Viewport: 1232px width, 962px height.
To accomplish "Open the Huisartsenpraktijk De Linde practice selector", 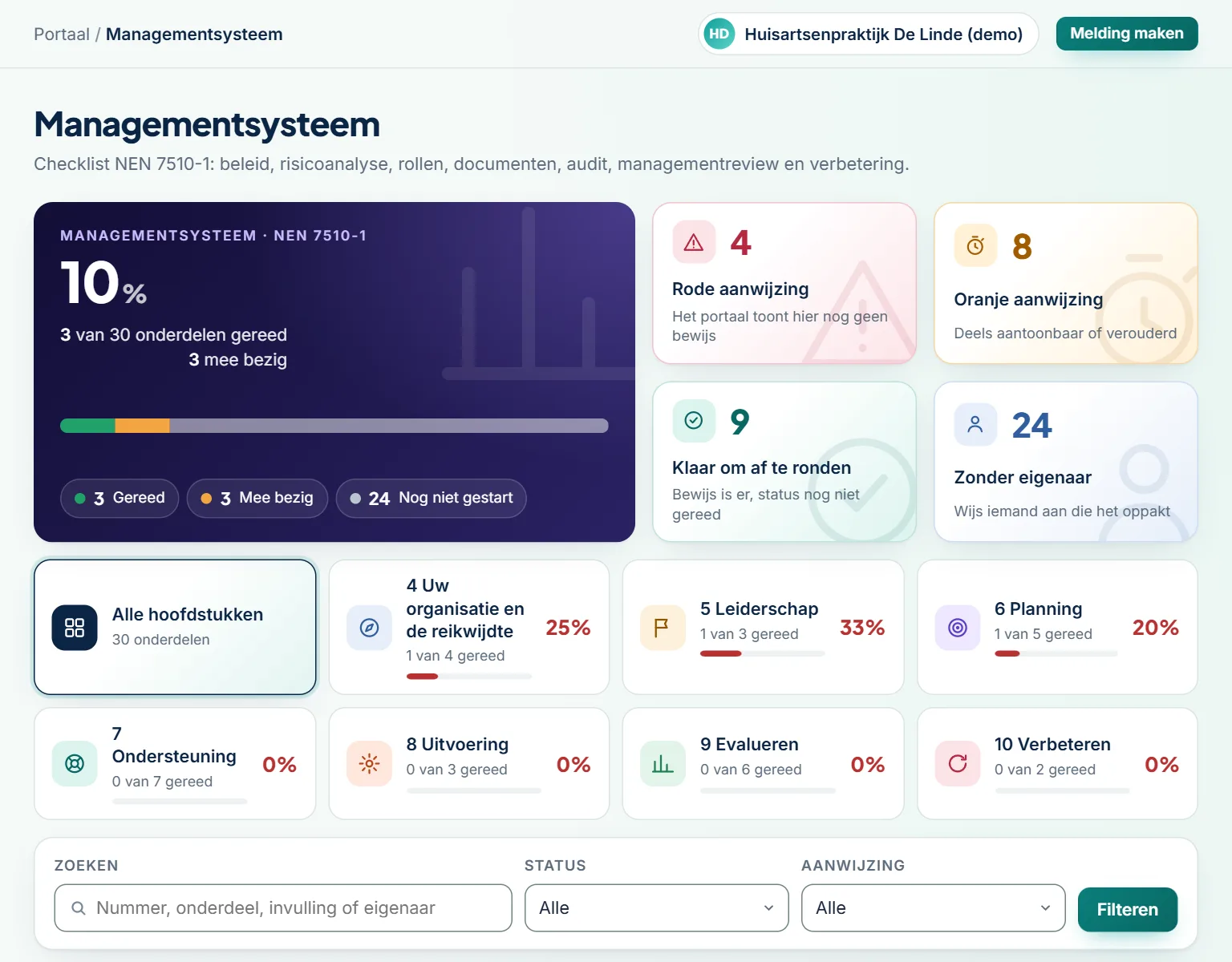I will click(869, 34).
